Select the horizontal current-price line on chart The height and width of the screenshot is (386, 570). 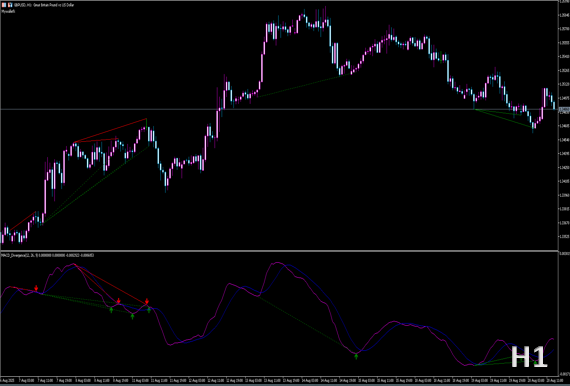[x=279, y=109]
